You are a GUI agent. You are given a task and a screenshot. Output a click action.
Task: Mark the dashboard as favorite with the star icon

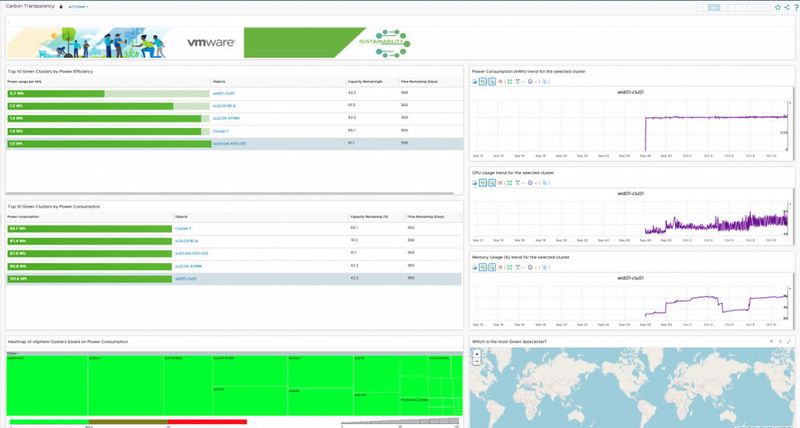778,7
